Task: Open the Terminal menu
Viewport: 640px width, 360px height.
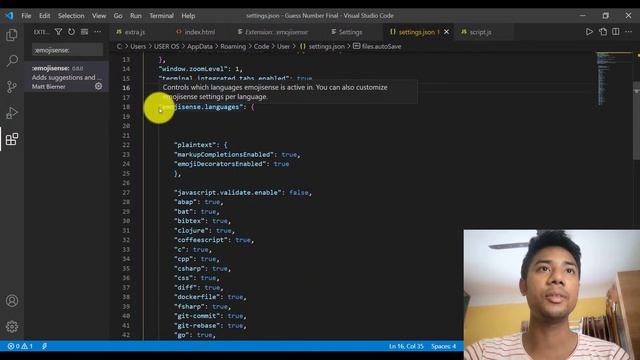Action: point(161,16)
